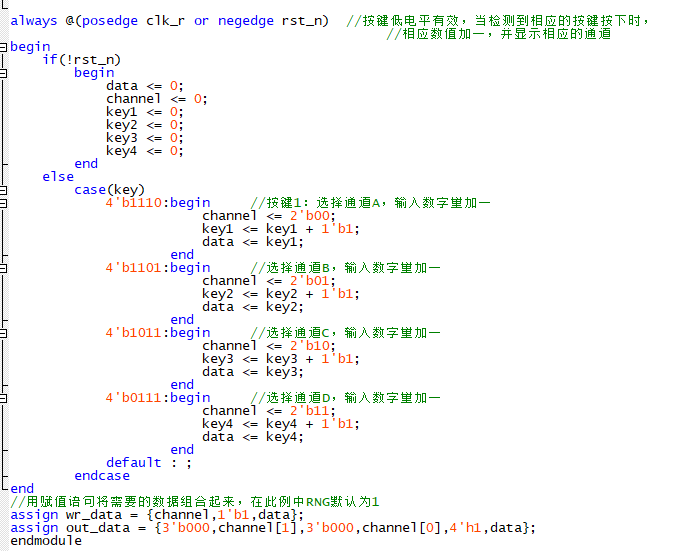
Task: Click the 'key4 <= key4 + 1'b1;' line
Action: [x=281, y=424]
